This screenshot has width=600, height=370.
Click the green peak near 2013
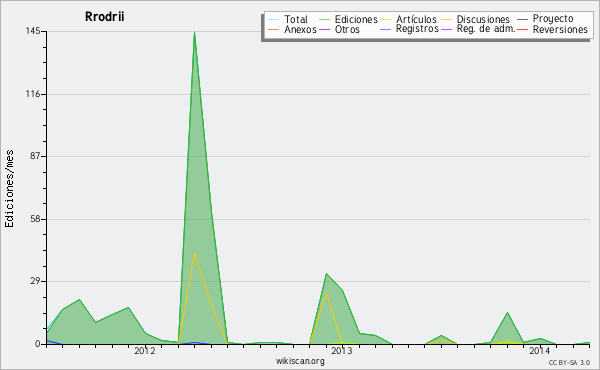(x=326, y=274)
